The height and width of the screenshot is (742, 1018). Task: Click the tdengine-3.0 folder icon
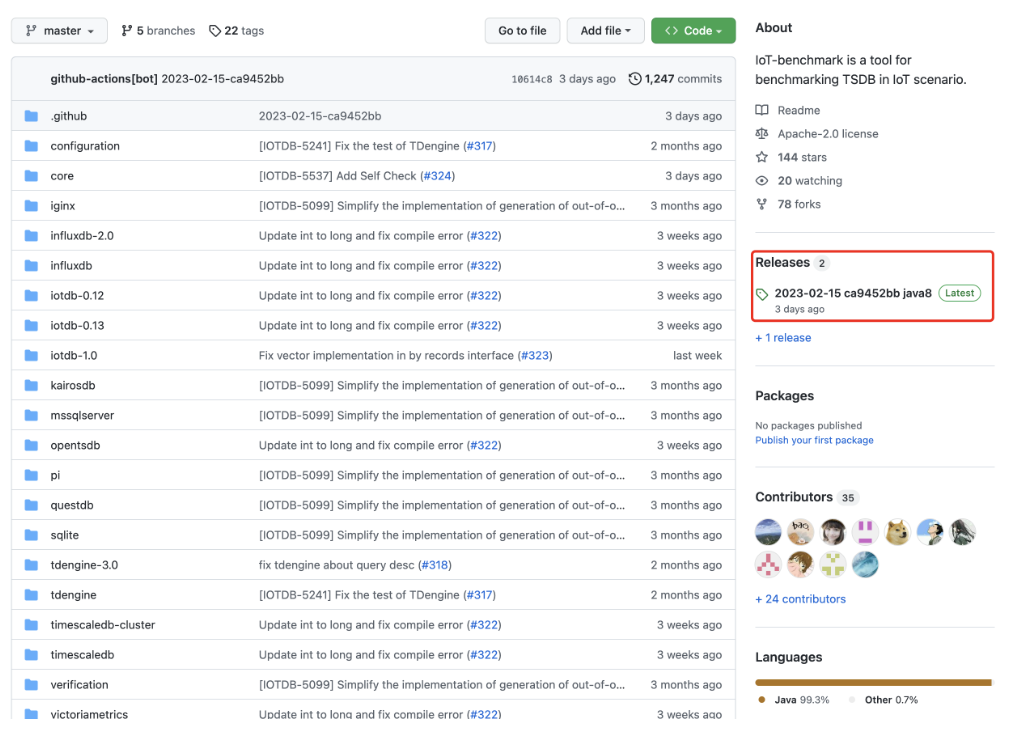click(31, 565)
